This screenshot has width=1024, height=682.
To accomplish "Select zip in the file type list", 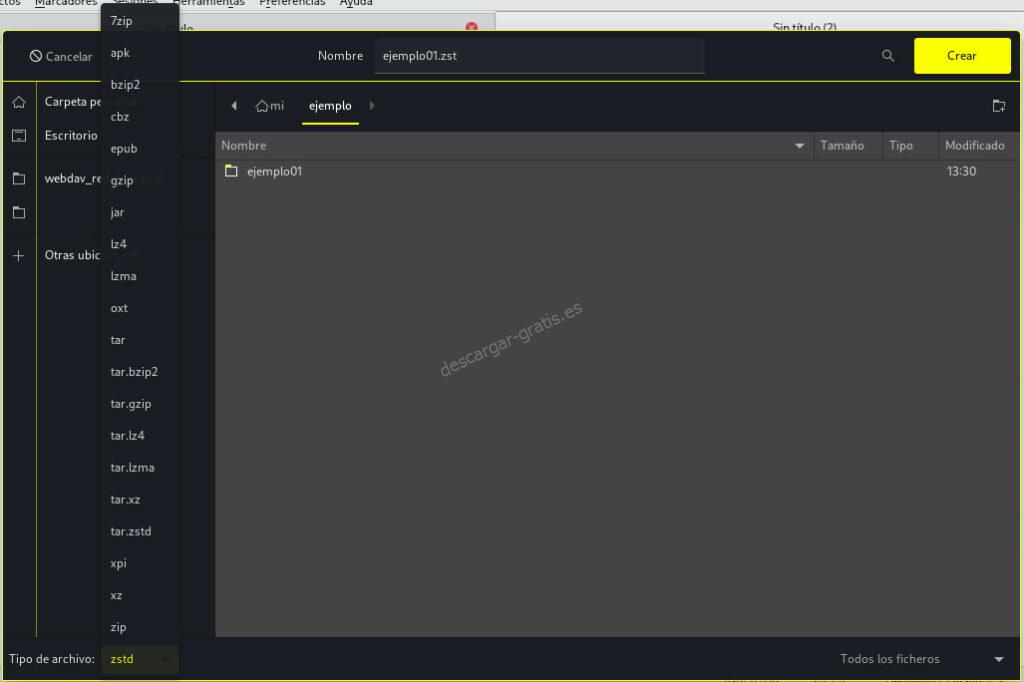I will (118, 627).
